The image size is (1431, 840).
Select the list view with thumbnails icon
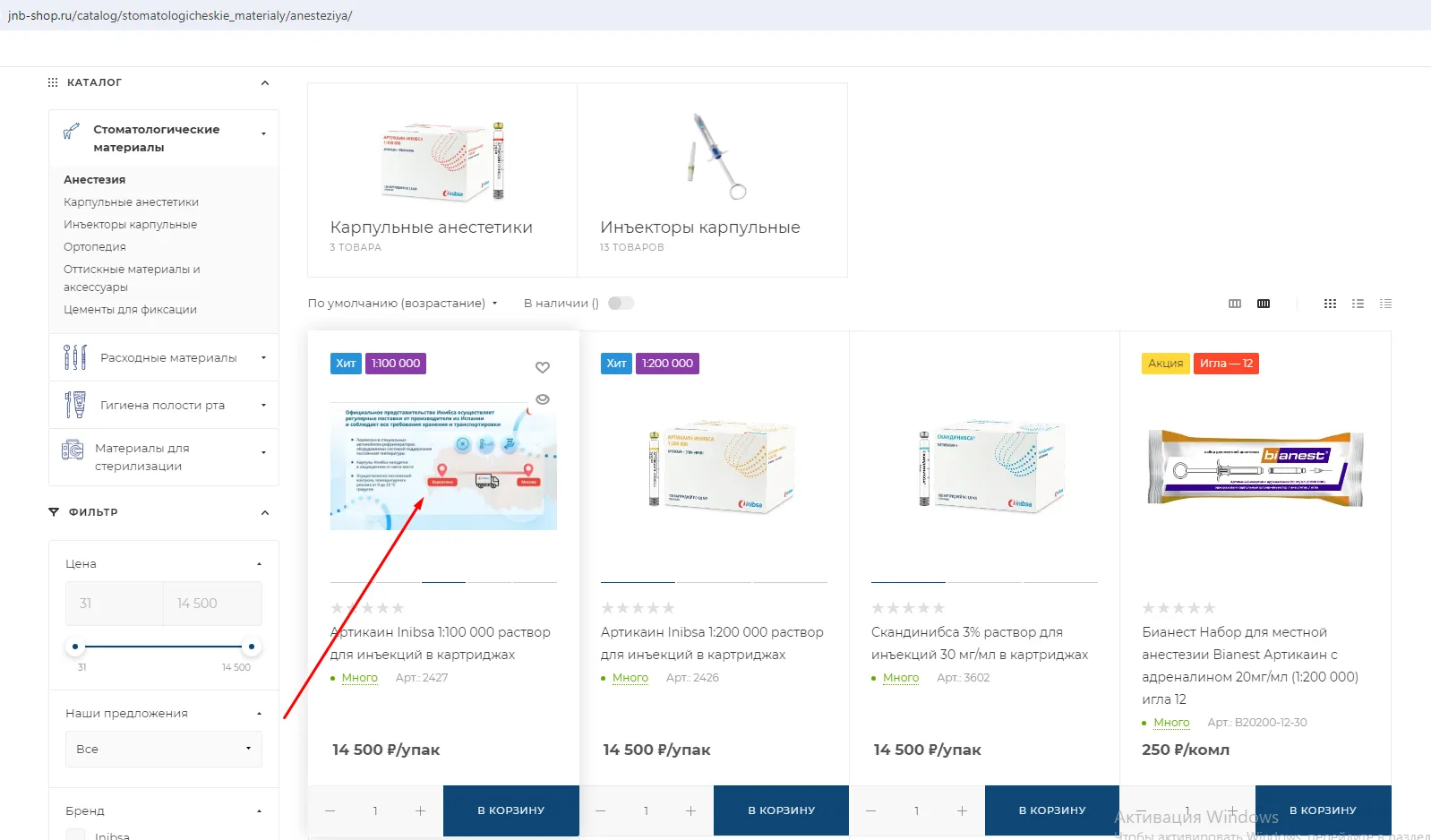pyautogui.click(x=1358, y=304)
